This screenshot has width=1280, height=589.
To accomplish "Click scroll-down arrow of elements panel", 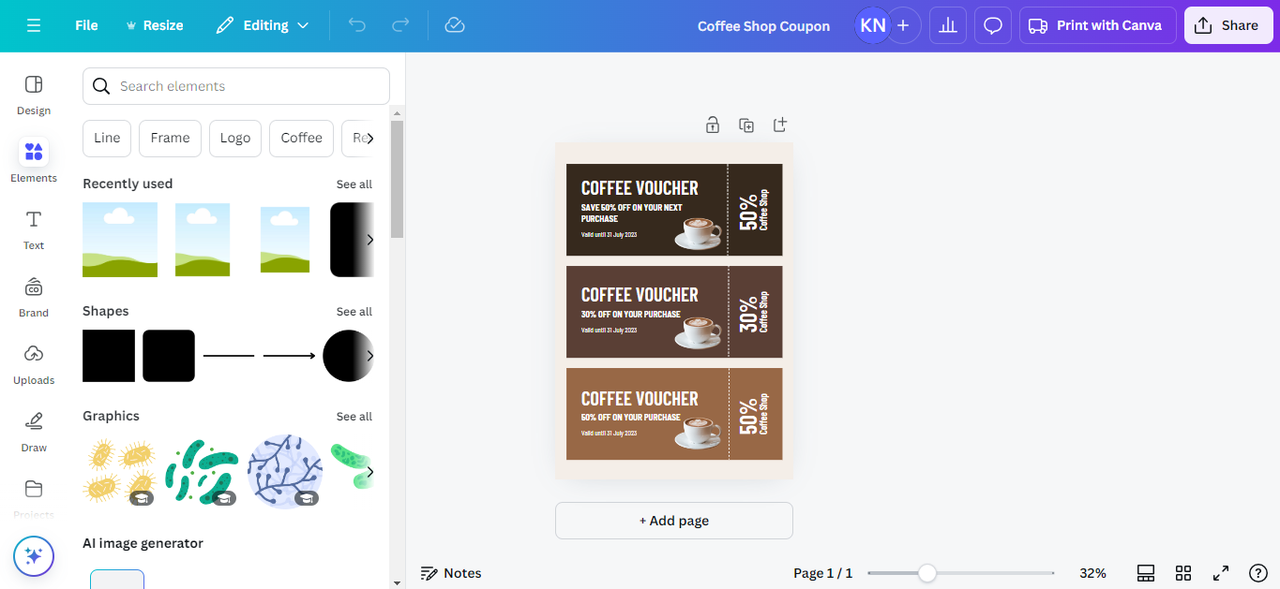I will (x=397, y=582).
